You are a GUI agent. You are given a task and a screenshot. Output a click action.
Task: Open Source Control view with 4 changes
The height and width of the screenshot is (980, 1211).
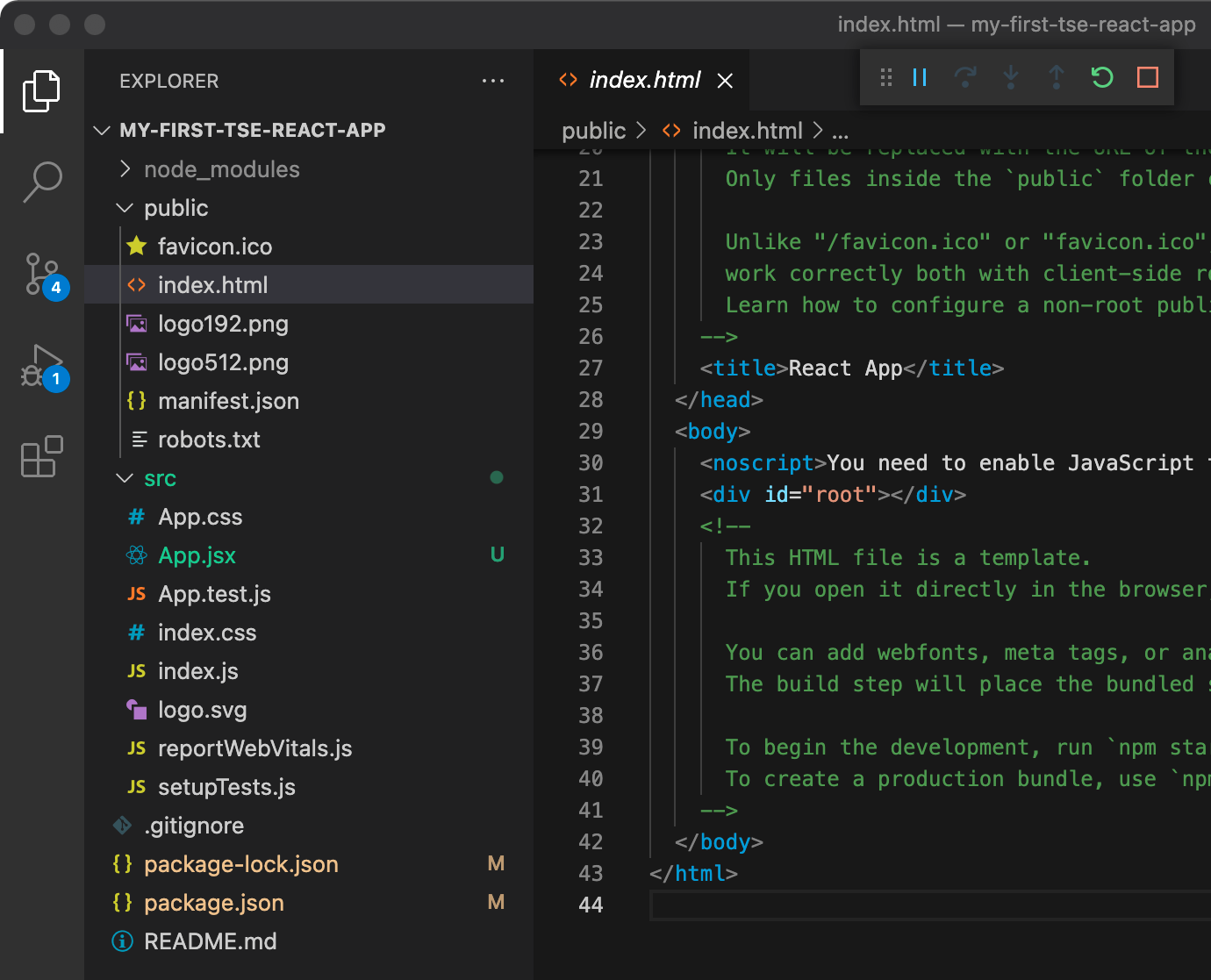click(x=41, y=275)
